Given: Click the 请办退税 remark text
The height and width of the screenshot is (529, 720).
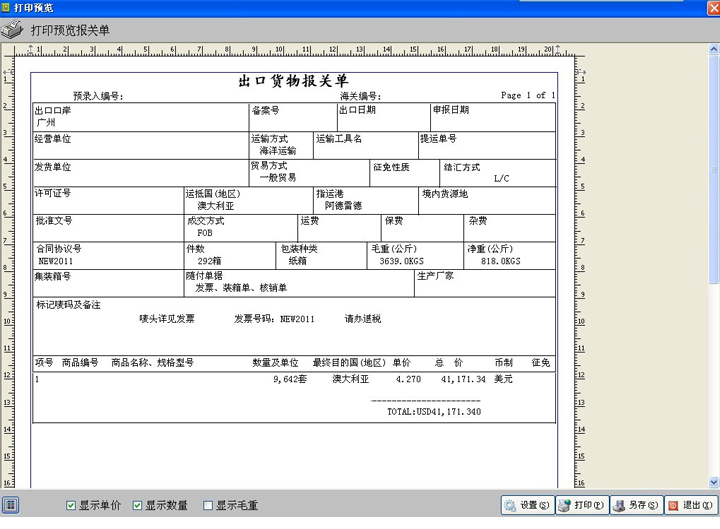Looking at the screenshot, I should click(x=363, y=319).
